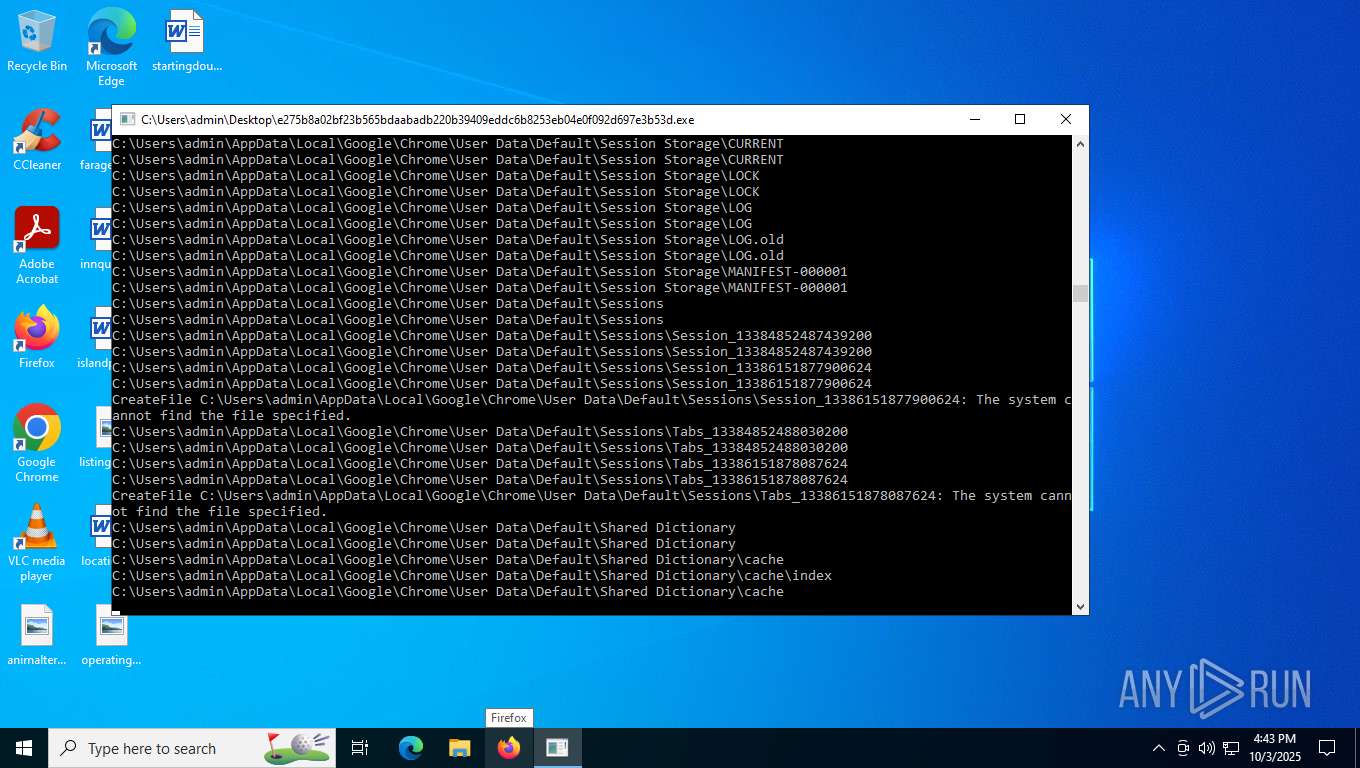Screen dimensions: 1360x768
Task: Open the network status tray icon
Action: coord(1231,748)
